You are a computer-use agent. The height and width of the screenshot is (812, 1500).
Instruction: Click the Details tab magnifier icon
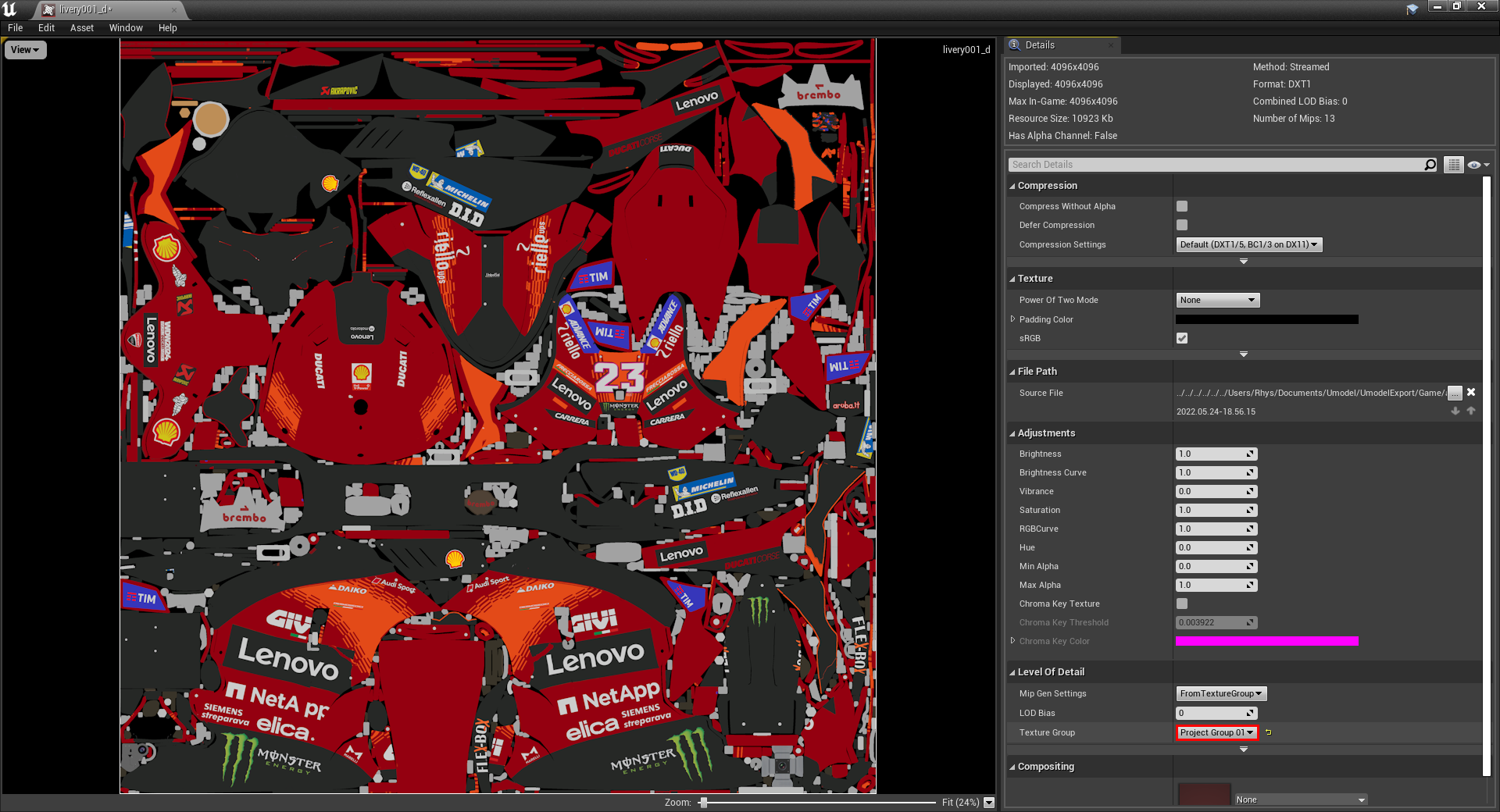1014,45
